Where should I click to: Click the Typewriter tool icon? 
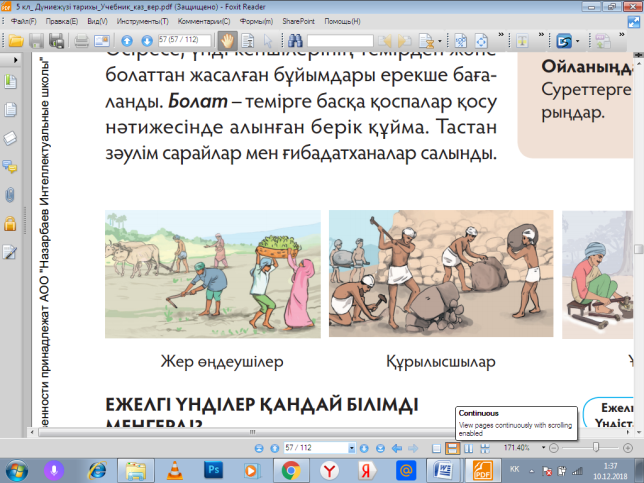coord(522,41)
